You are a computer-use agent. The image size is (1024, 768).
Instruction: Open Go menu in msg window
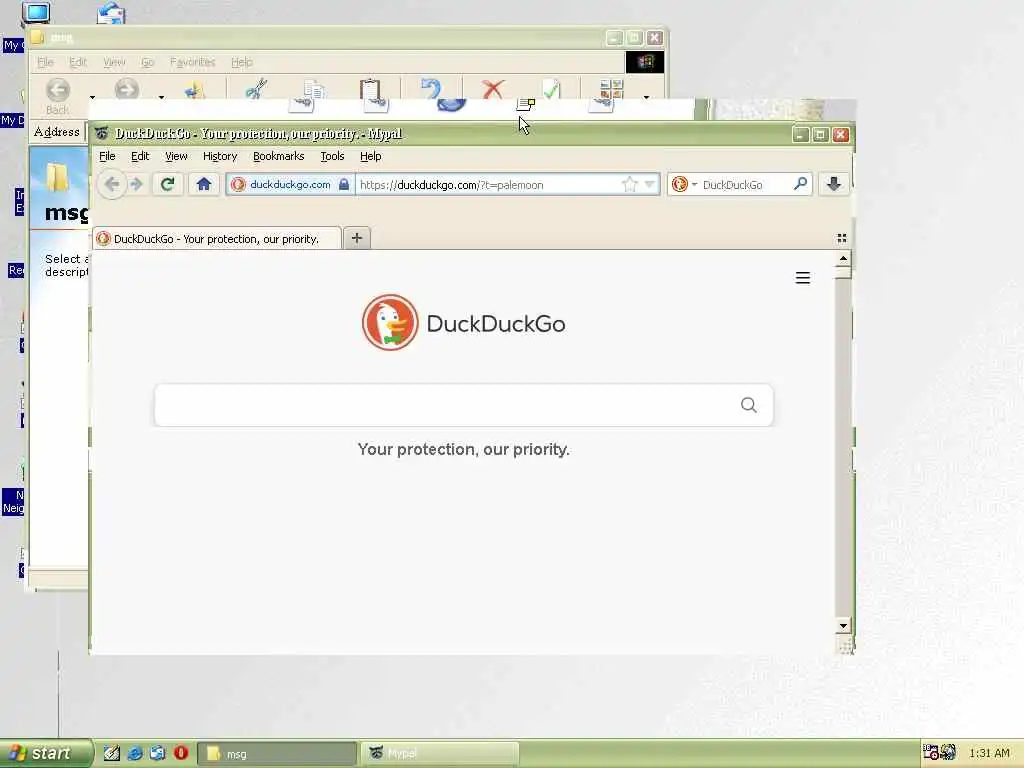[148, 62]
